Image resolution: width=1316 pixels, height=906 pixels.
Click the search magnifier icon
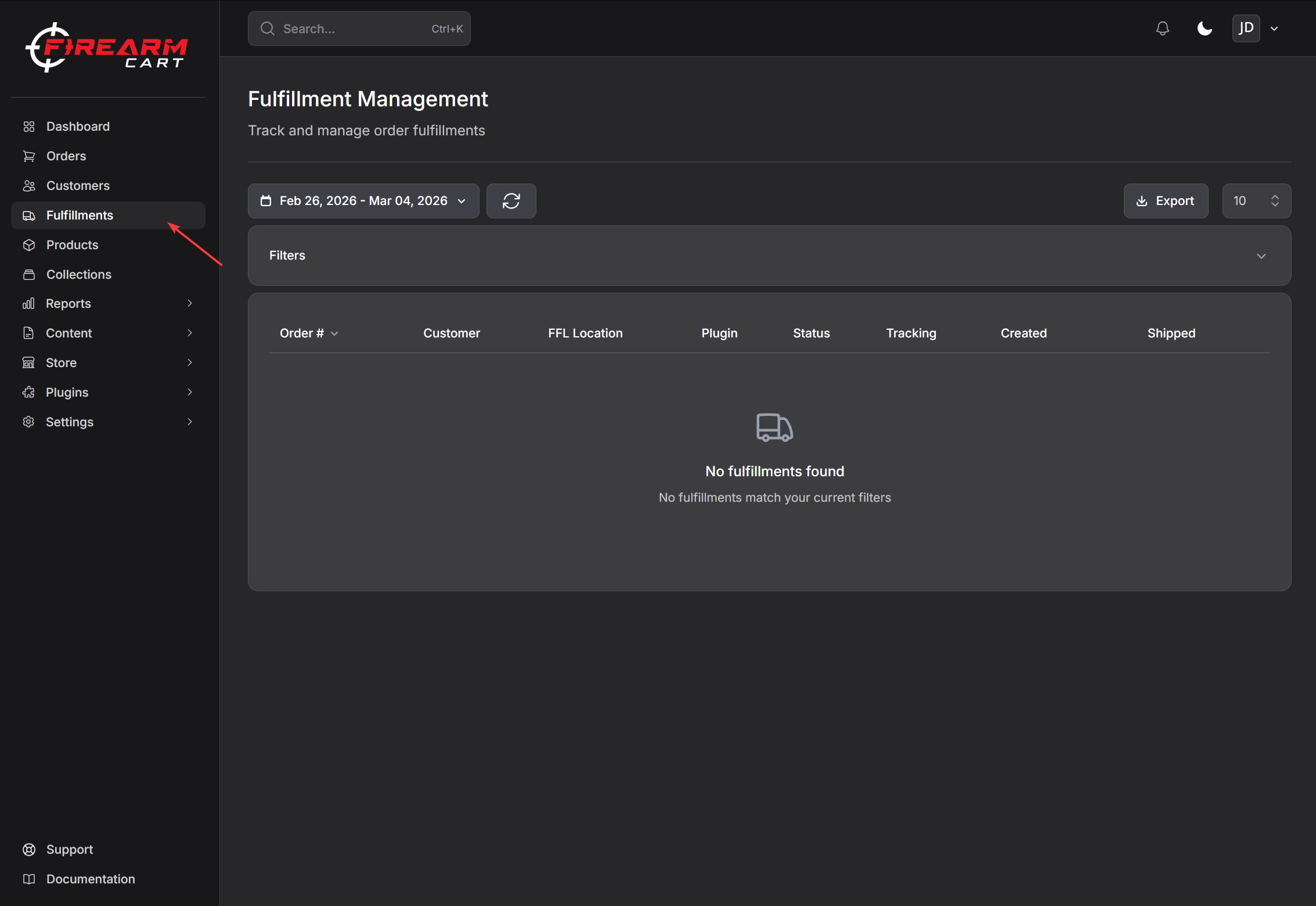point(268,28)
